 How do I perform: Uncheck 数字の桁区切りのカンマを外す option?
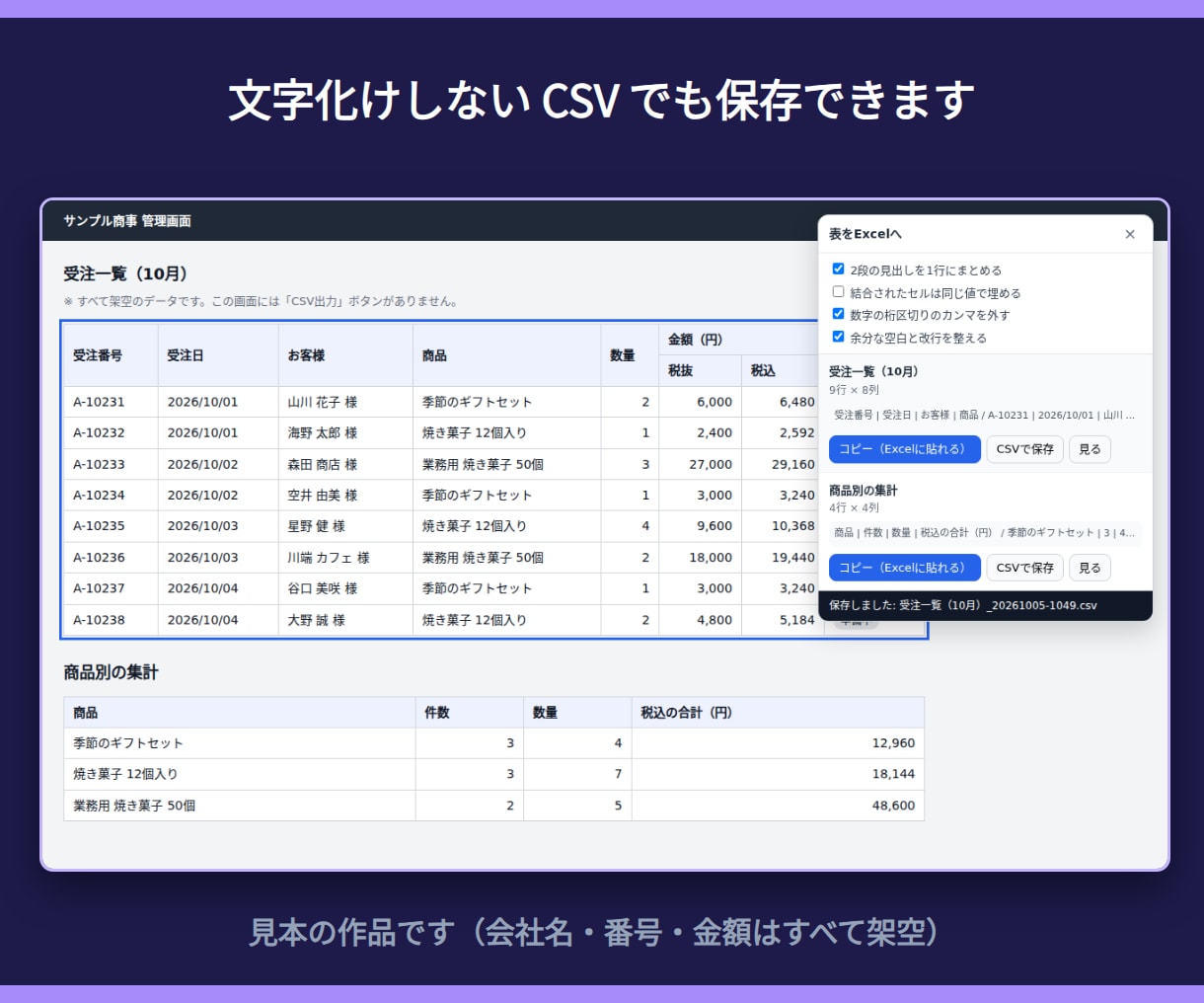click(x=838, y=314)
